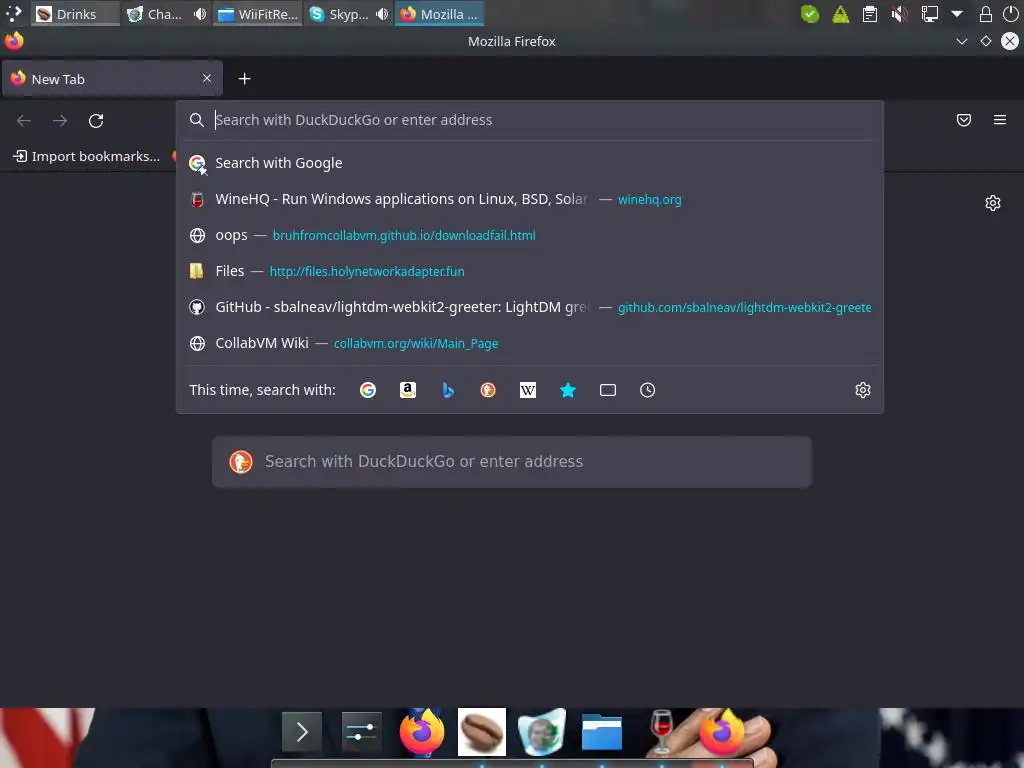The width and height of the screenshot is (1024, 768).
Task: Search this time with Amazon icon
Action: (408, 390)
